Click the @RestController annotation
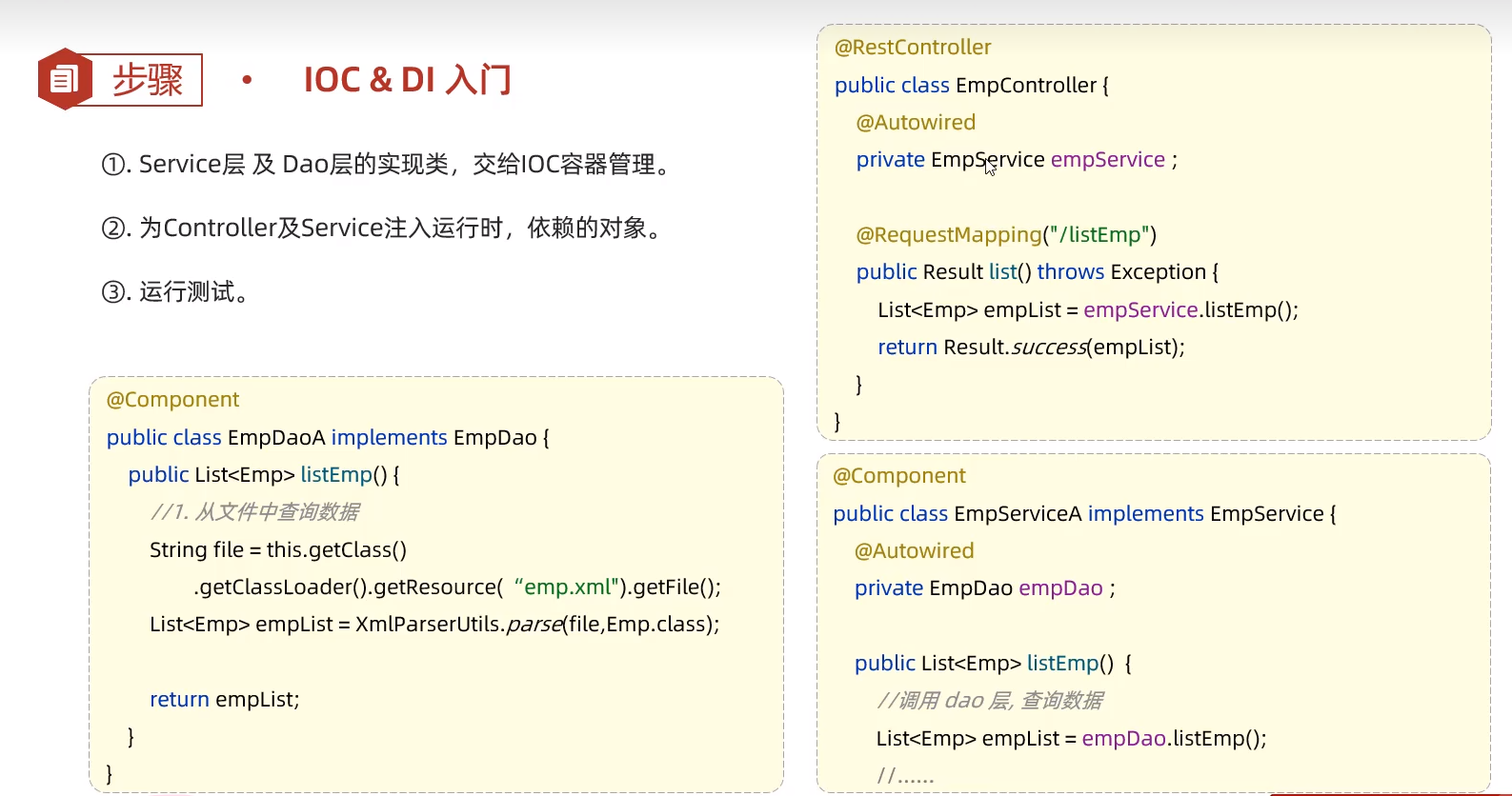The image size is (1512, 796). click(913, 48)
